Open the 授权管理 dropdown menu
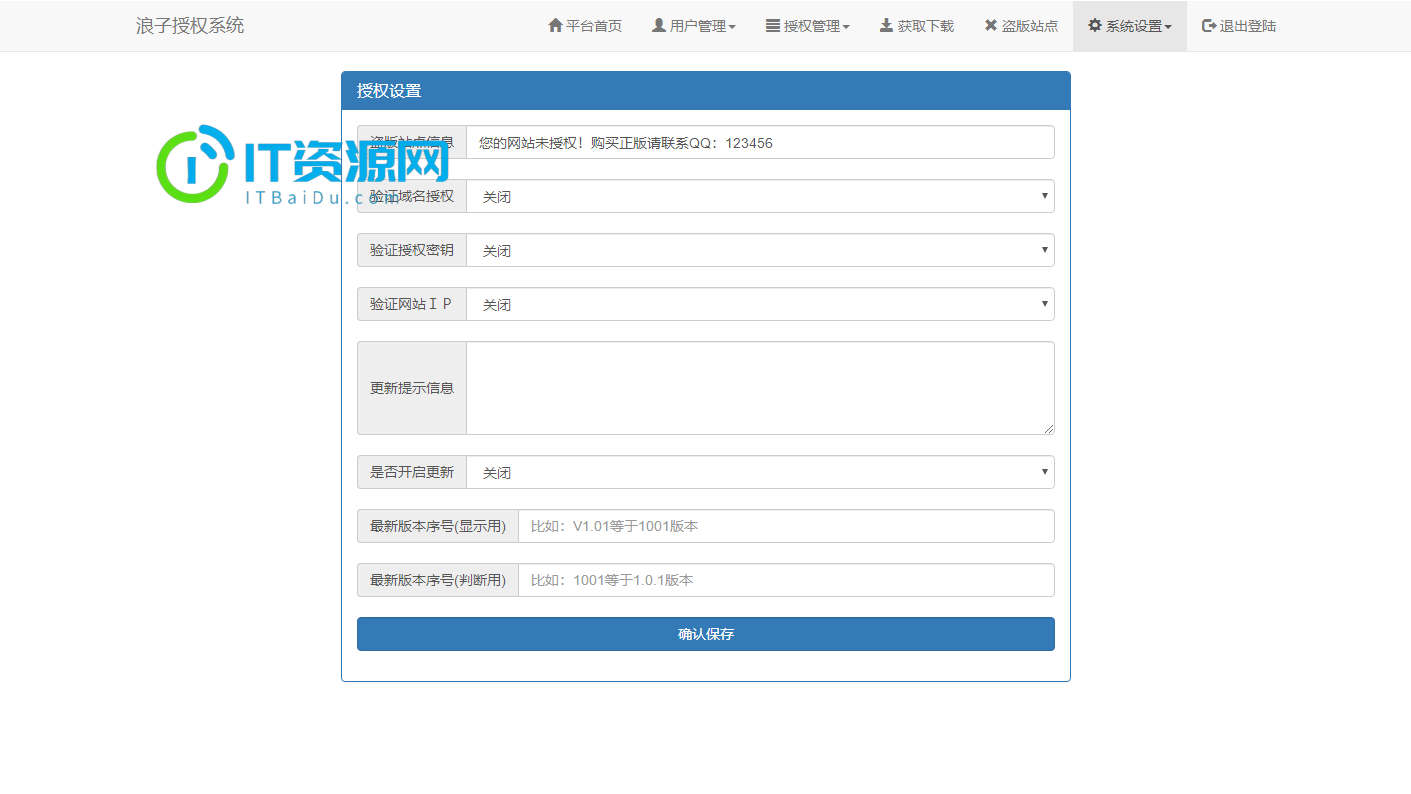 coord(808,26)
